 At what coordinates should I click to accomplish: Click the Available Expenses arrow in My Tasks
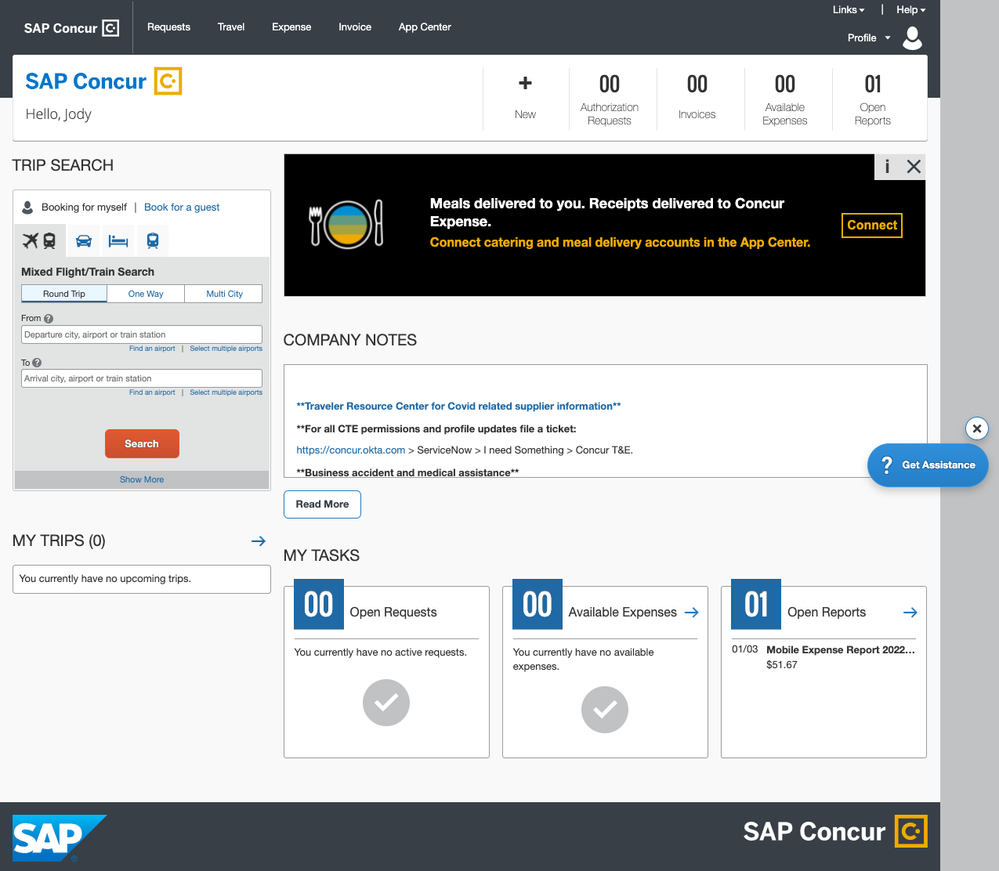(691, 612)
